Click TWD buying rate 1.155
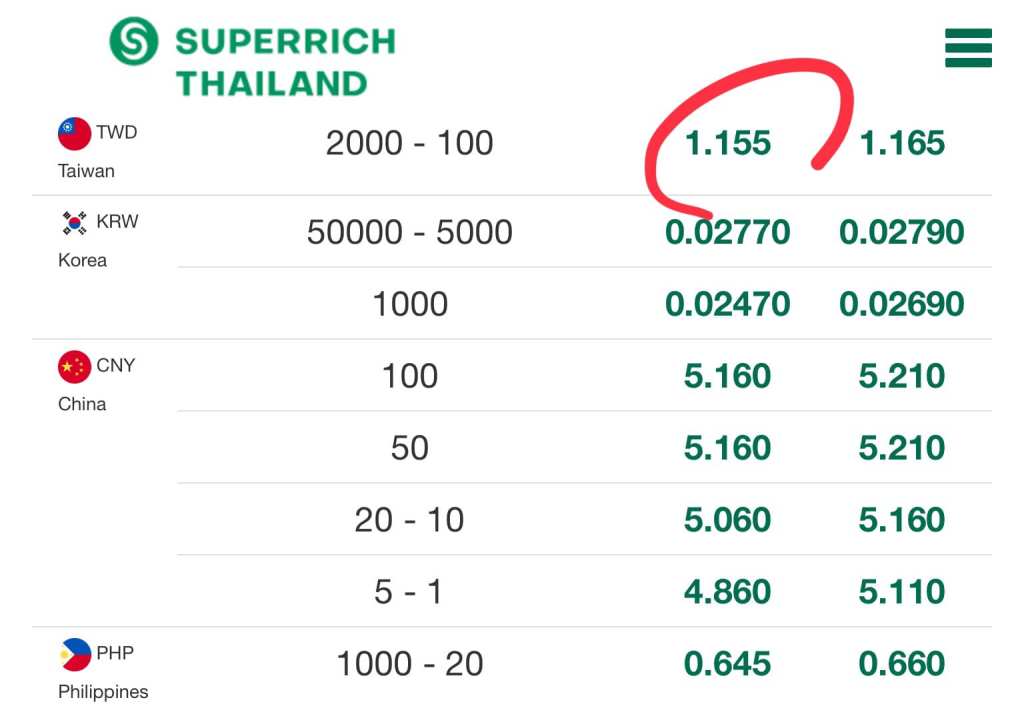Viewport: 1024px width, 710px height. [727, 143]
